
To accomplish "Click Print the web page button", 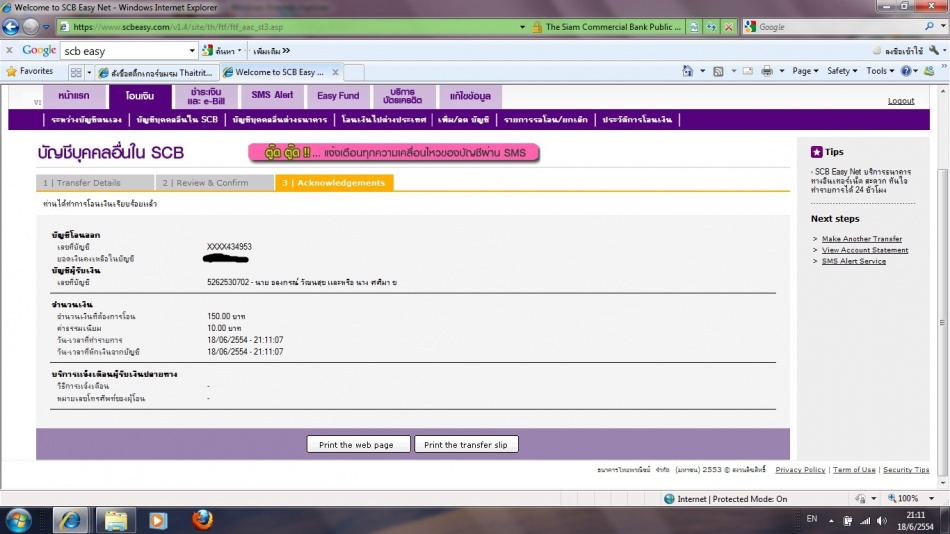I will point(356,445).
